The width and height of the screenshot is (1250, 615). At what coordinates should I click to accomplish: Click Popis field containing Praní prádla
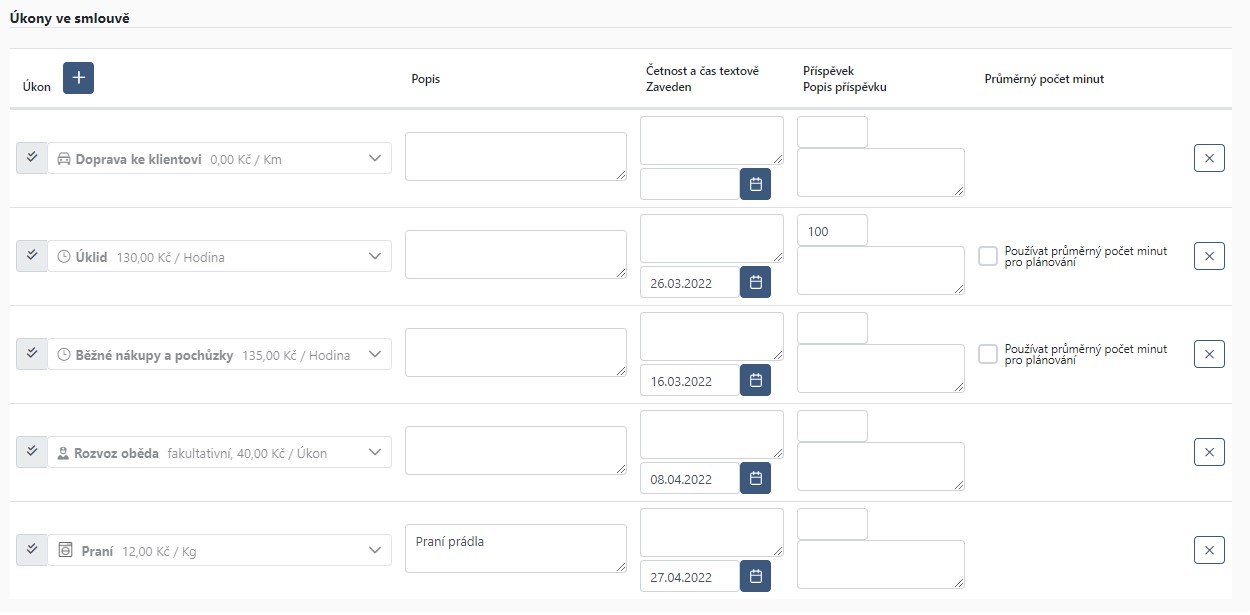[516, 549]
